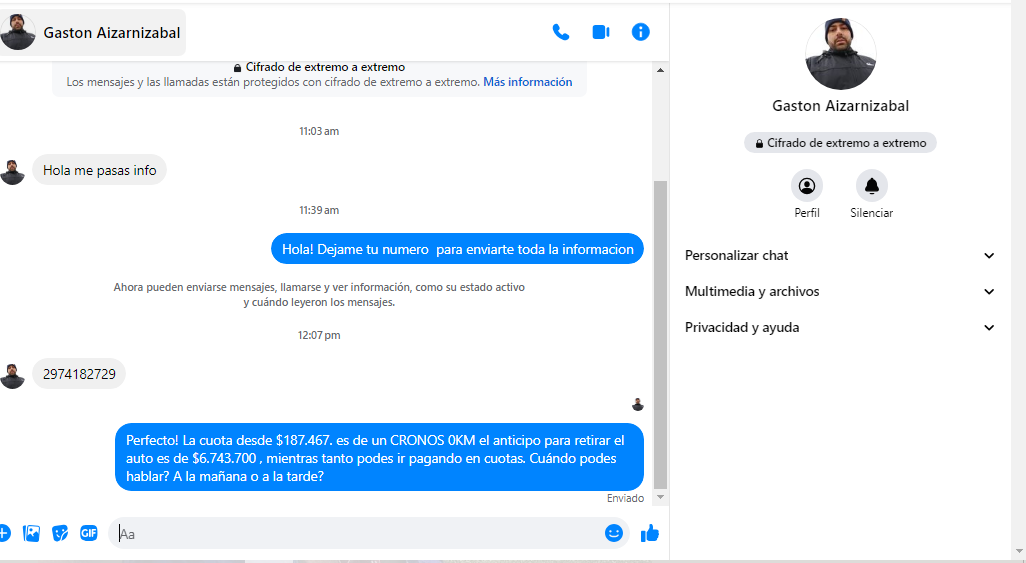Click Gaston Aizarnizabal name in chat header

click(x=110, y=33)
